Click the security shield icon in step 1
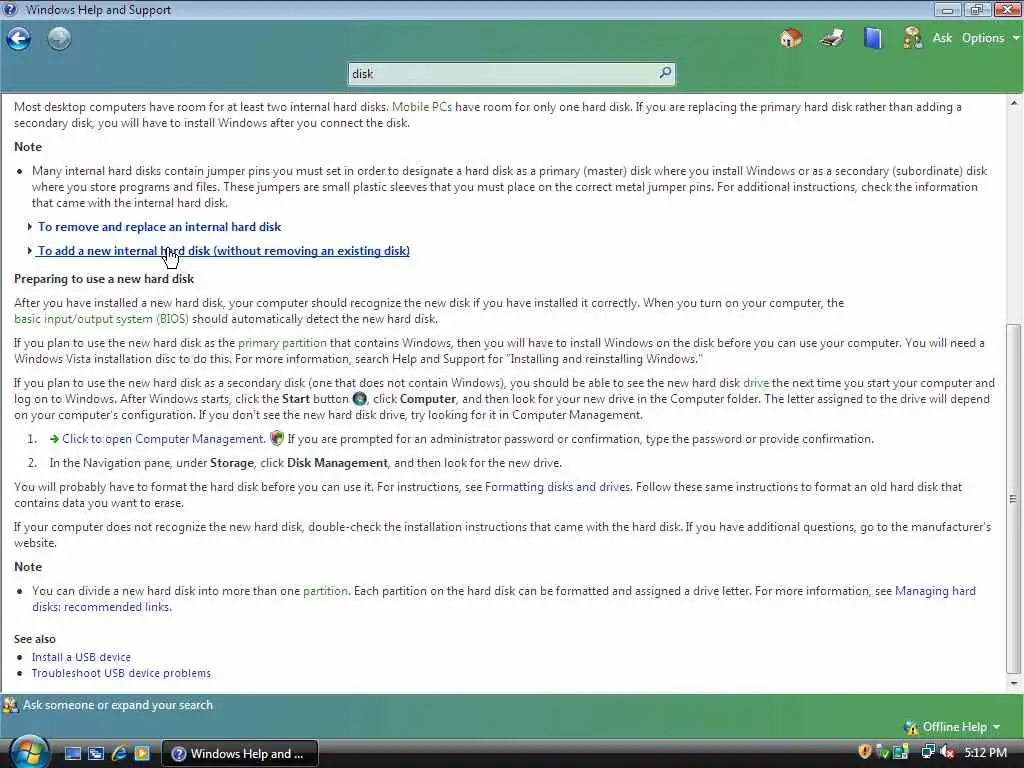 [x=277, y=438]
